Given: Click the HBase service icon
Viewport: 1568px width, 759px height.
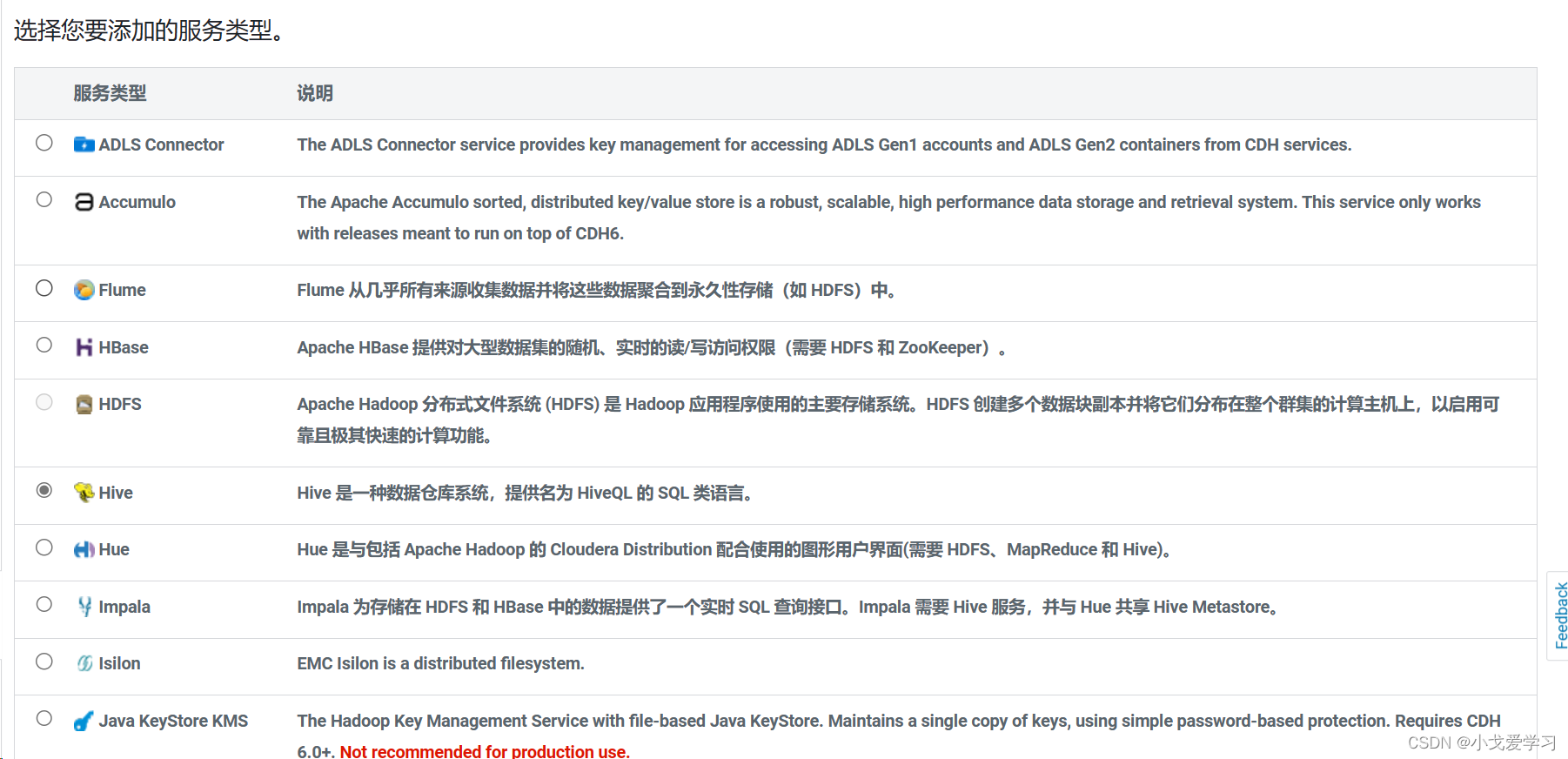Looking at the screenshot, I should tap(84, 347).
